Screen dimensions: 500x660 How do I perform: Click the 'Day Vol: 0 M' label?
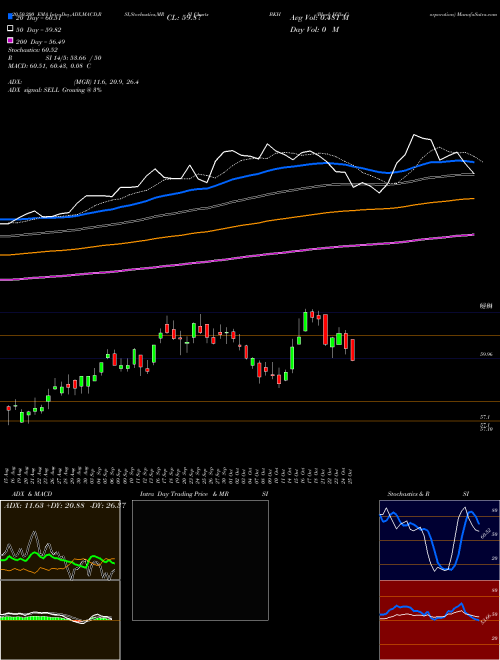(x=314, y=29)
